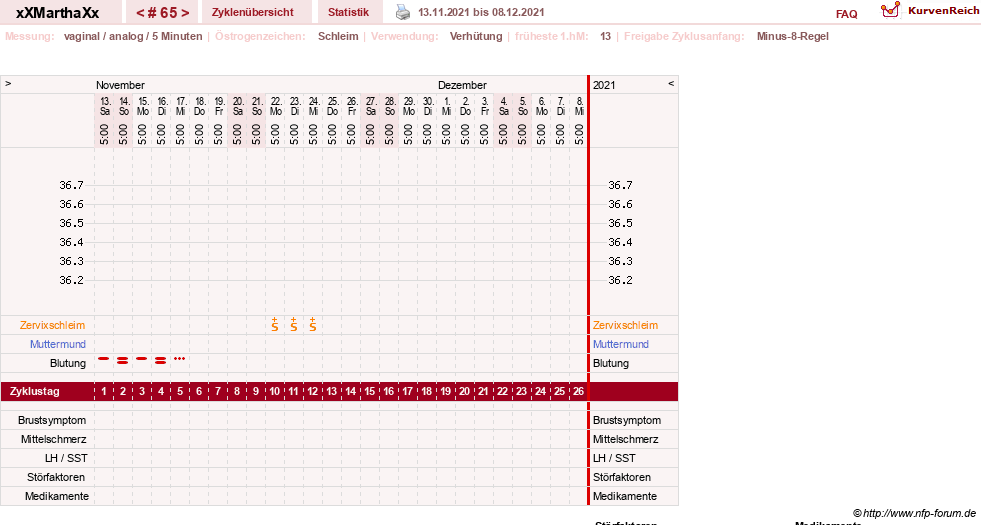This screenshot has height=525, width=981.
Task: Click the left 36.2 temperature label
Action: (71, 280)
